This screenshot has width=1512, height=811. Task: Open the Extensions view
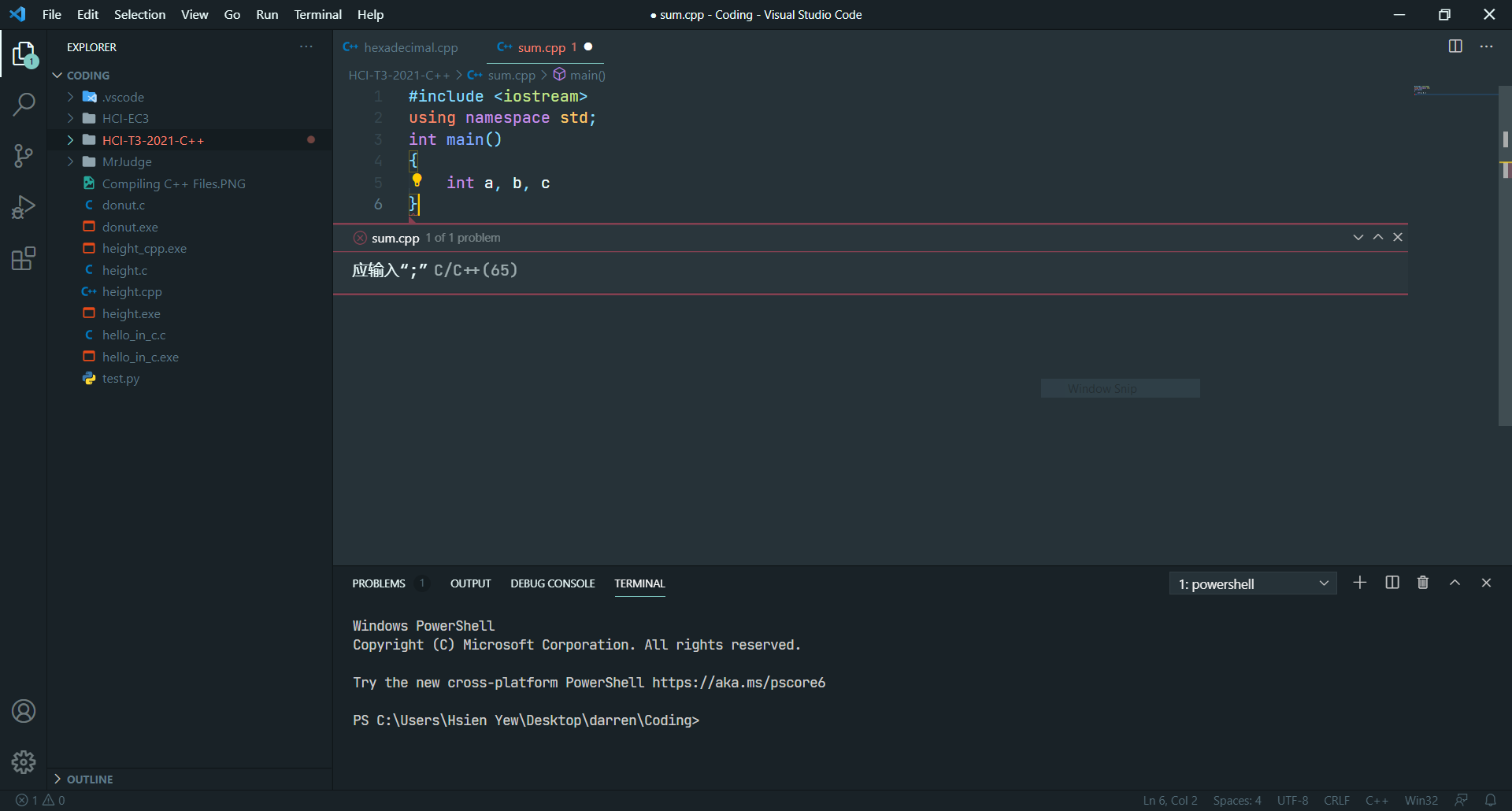click(x=24, y=258)
